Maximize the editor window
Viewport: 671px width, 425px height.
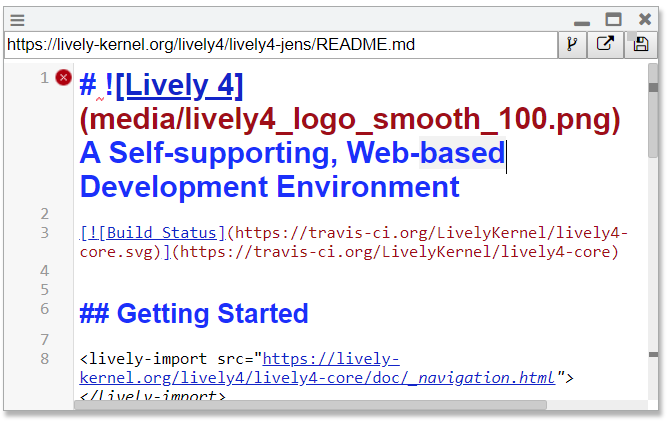point(613,19)
